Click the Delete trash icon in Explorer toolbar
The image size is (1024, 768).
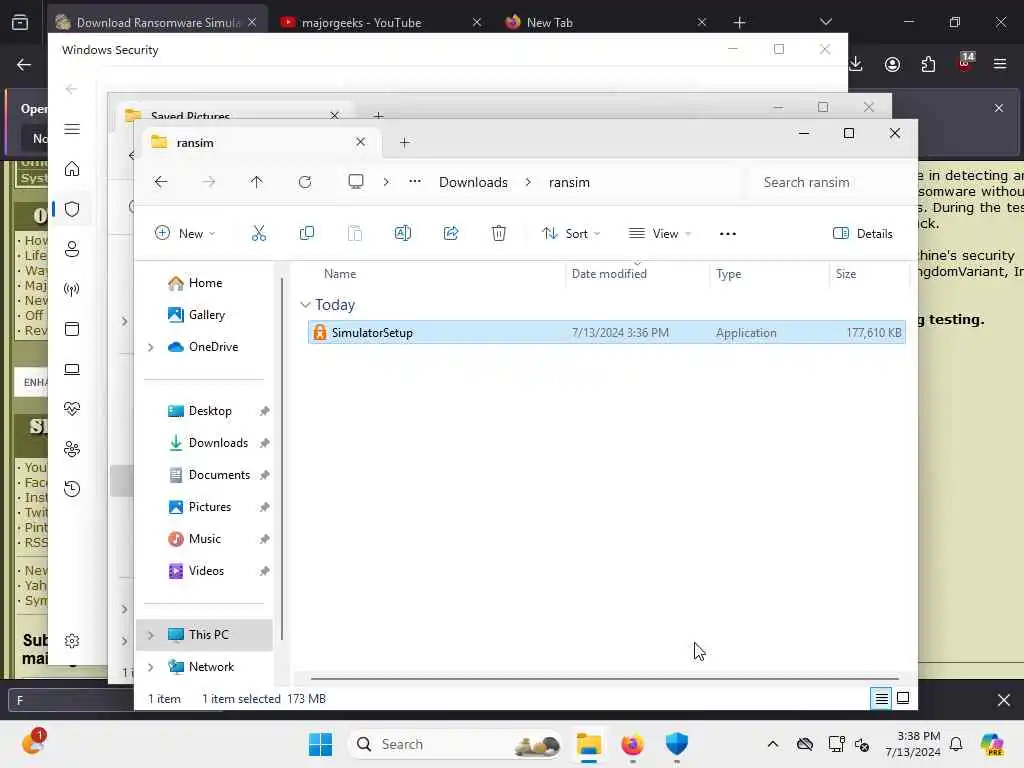(499, 233)
